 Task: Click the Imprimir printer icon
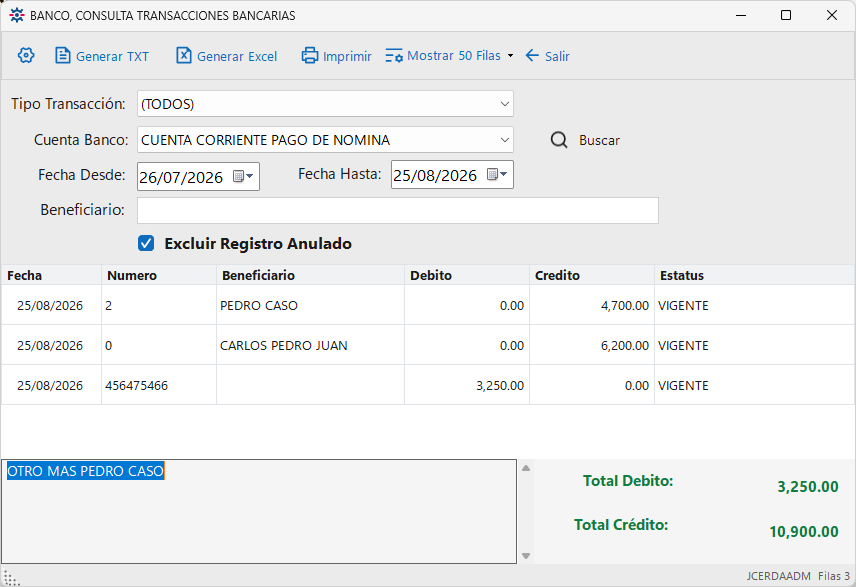pyautogui.click(x=310, y=56)
